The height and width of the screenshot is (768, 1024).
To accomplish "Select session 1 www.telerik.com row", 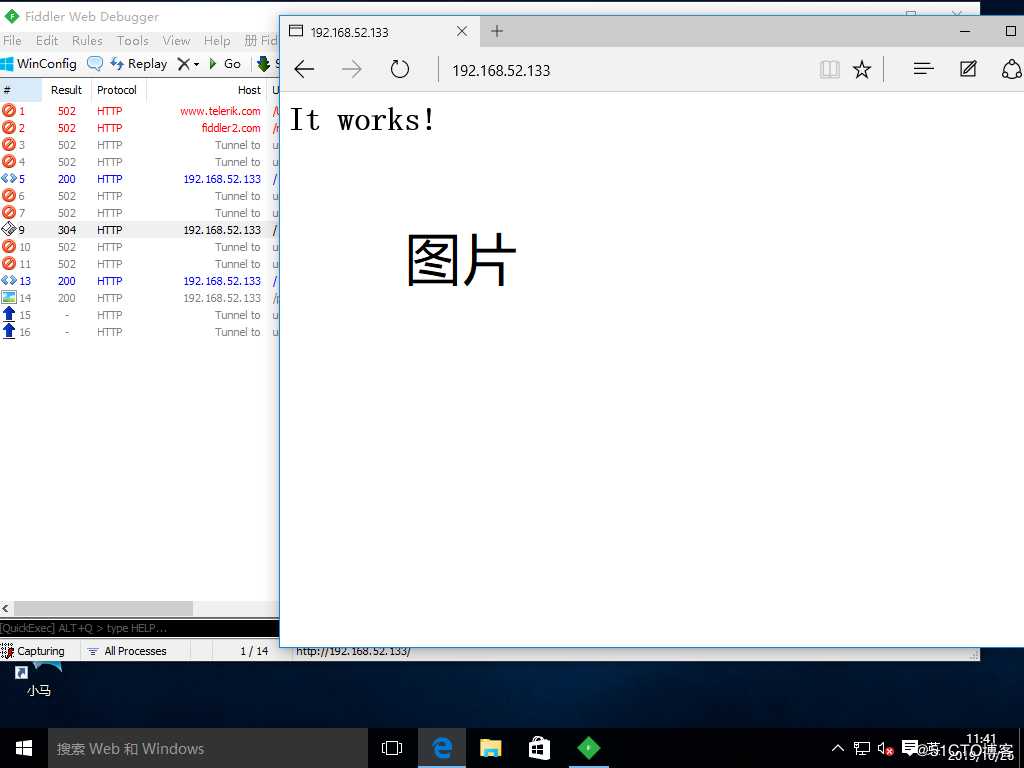I will click(140, 111).
